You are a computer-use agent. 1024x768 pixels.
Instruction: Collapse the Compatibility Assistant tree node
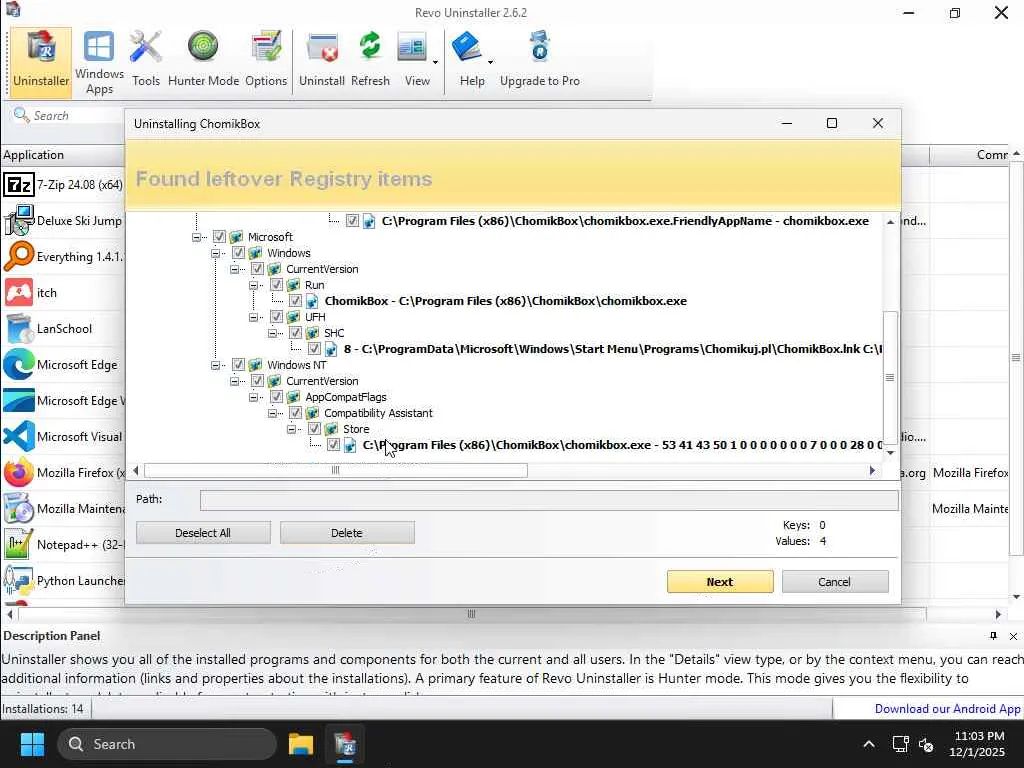click(x=272, y=413)
